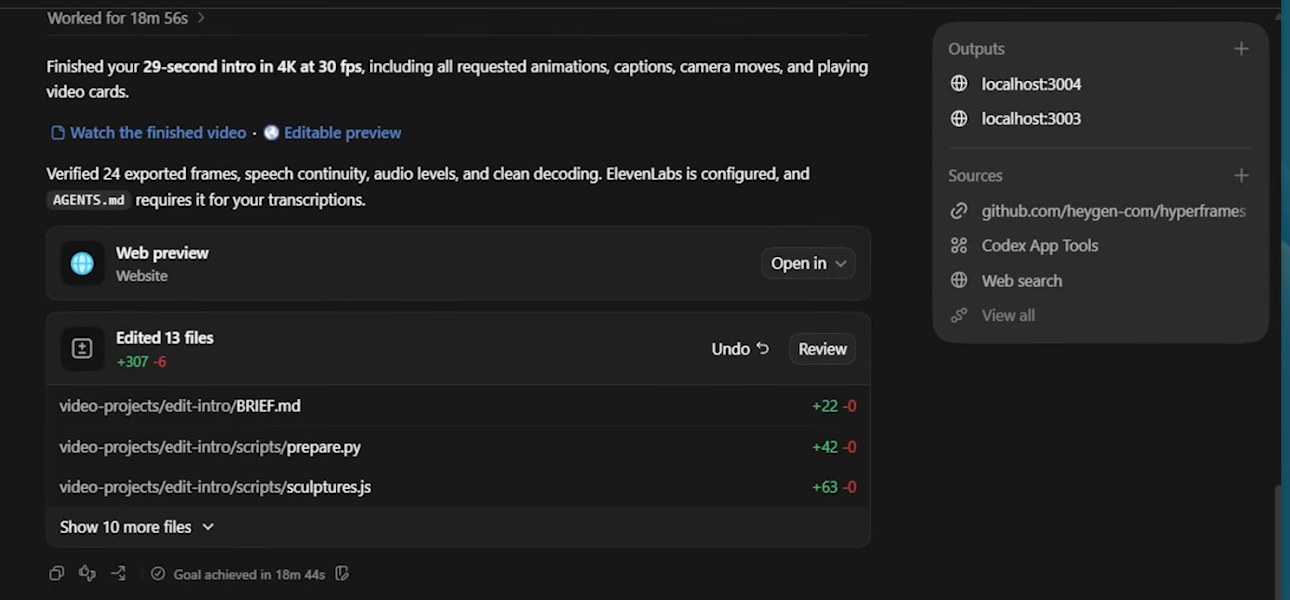Click the fork arrow icon below the response
Image resolution: width=1290 pixels, height=600 pixels.
tap(118, 574)
